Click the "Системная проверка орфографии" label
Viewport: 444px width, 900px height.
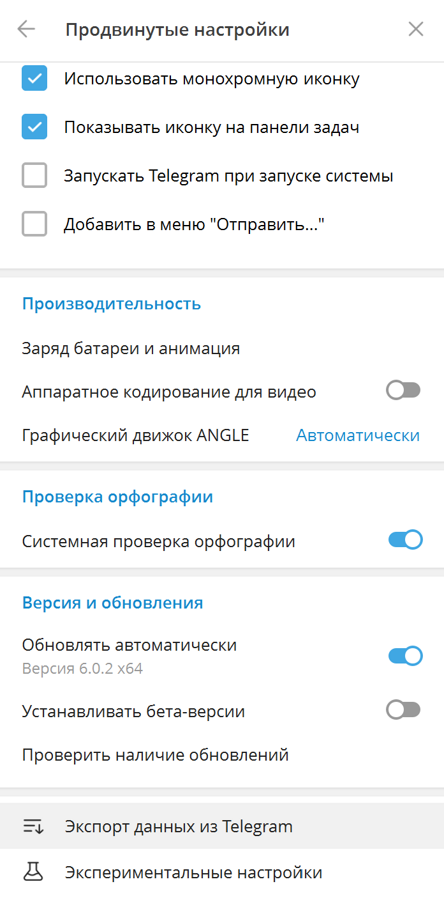[158, 541]
